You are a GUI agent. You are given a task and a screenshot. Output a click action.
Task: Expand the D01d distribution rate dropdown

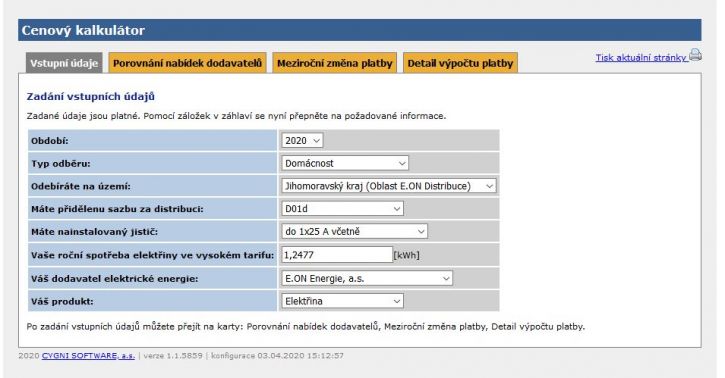click(343, 209)
